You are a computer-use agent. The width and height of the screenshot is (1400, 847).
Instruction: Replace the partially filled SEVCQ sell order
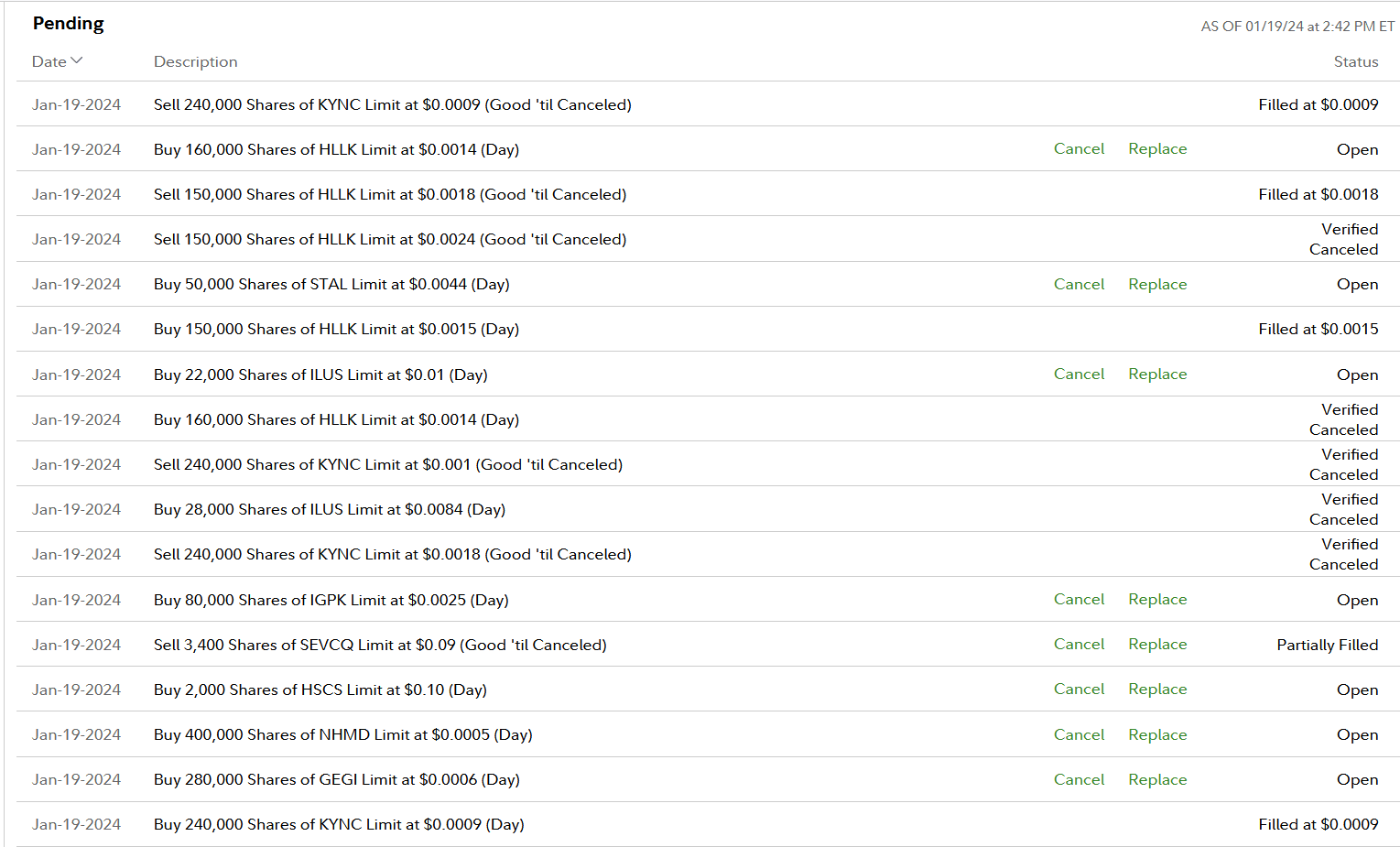coord(1157,644)
